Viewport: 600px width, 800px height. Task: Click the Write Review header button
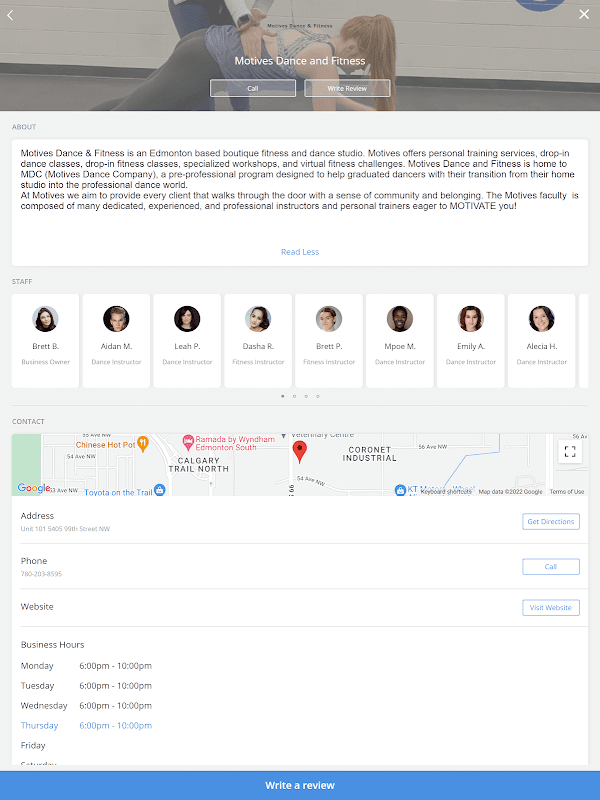[x=347, y=88]
